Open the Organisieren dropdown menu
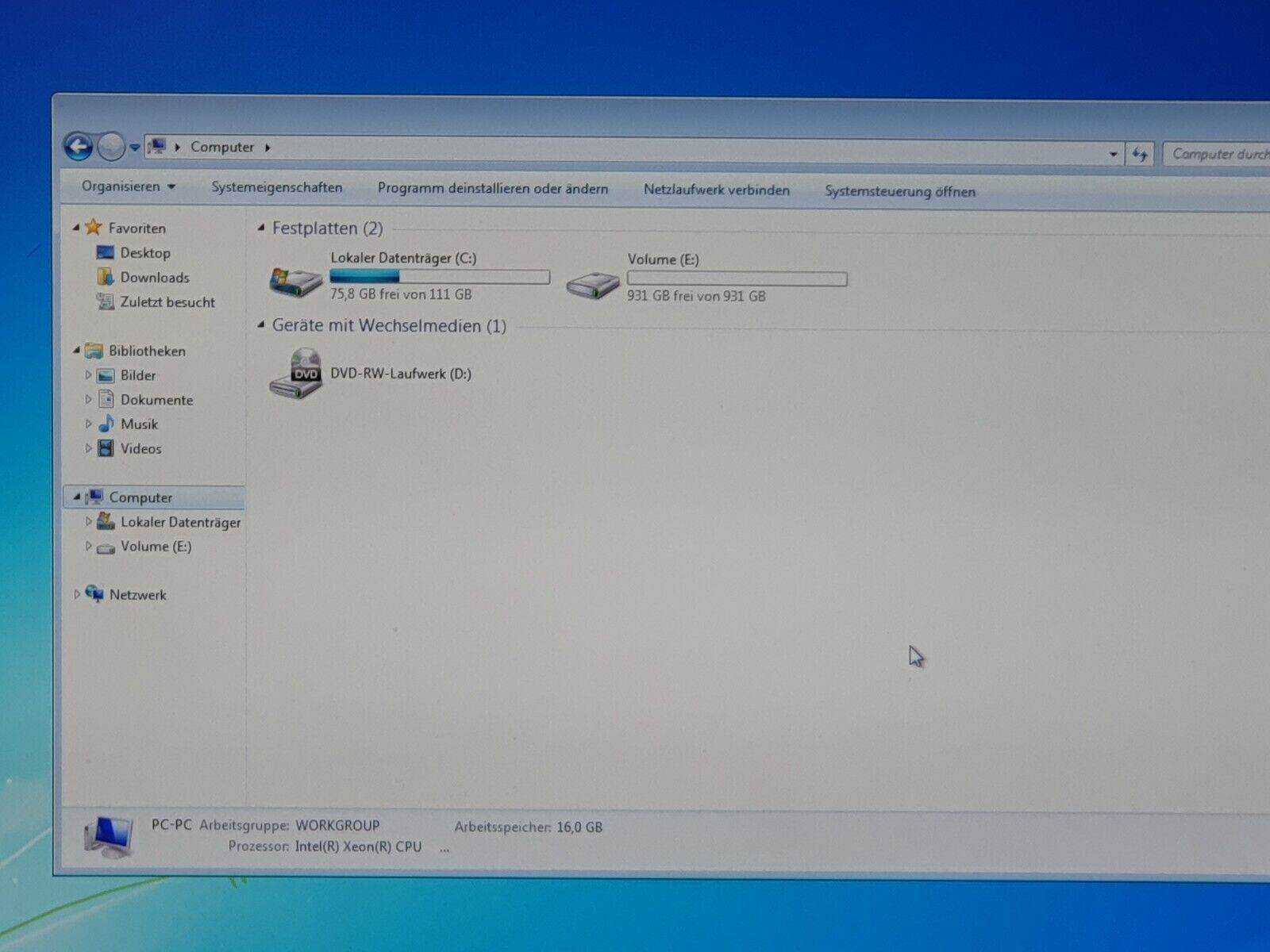Image resolution: width=1270 pixels, height=952 pixels. pyautogui.click(x=128, y=186)
